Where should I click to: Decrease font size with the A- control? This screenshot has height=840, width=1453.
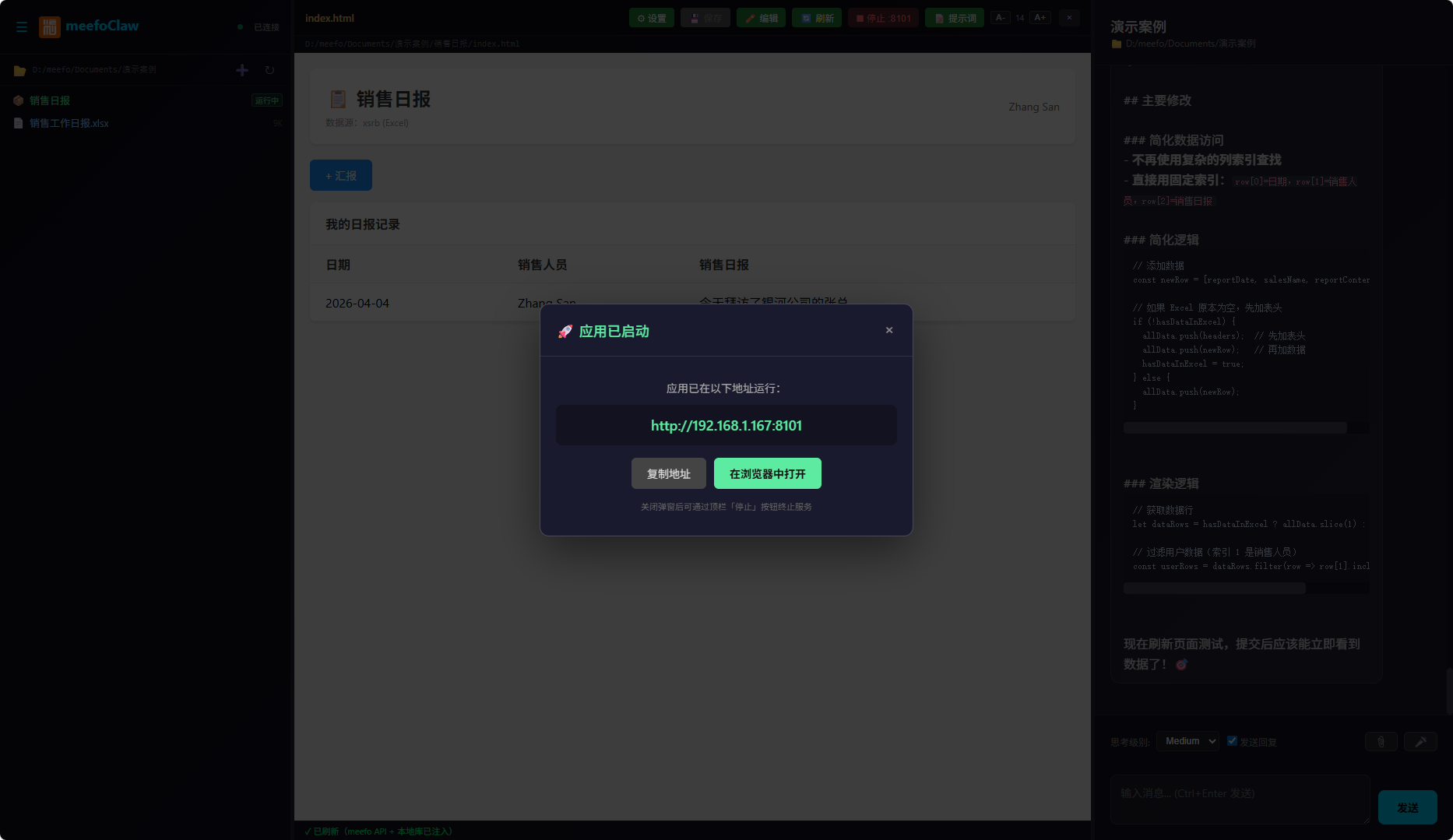pyautogui.click(x=1000, y=16)
